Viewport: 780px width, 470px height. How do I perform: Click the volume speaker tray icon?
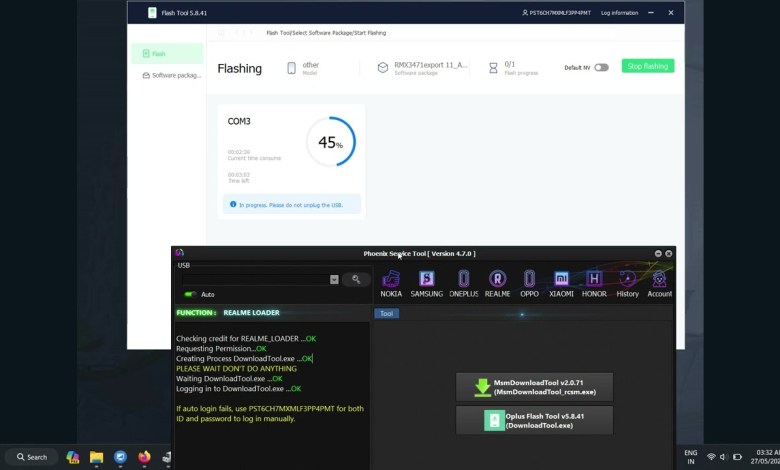(723, 457)
